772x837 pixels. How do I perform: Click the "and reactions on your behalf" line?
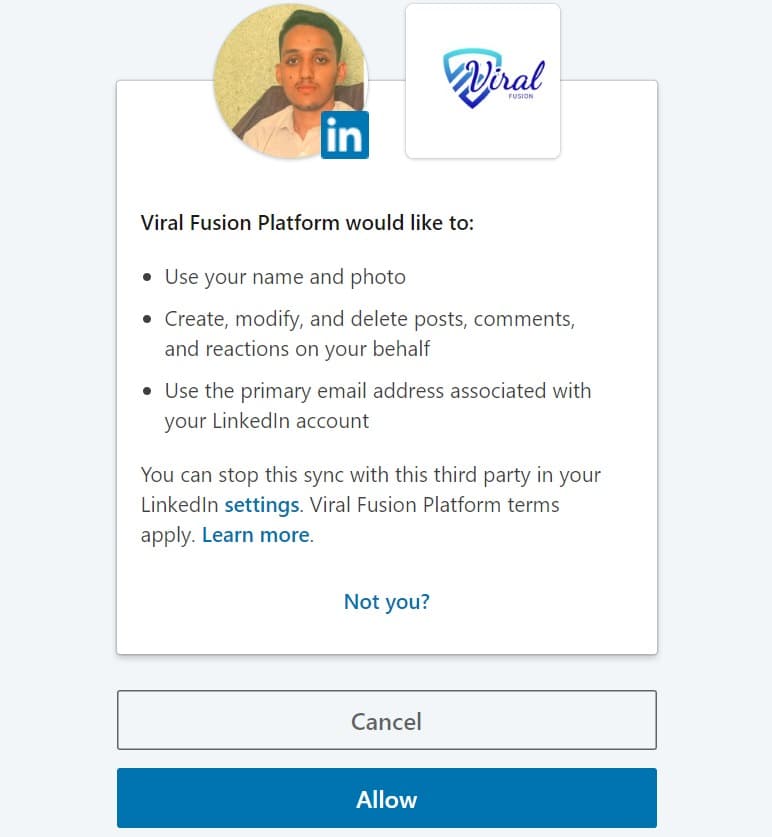(x=297, y=349)
